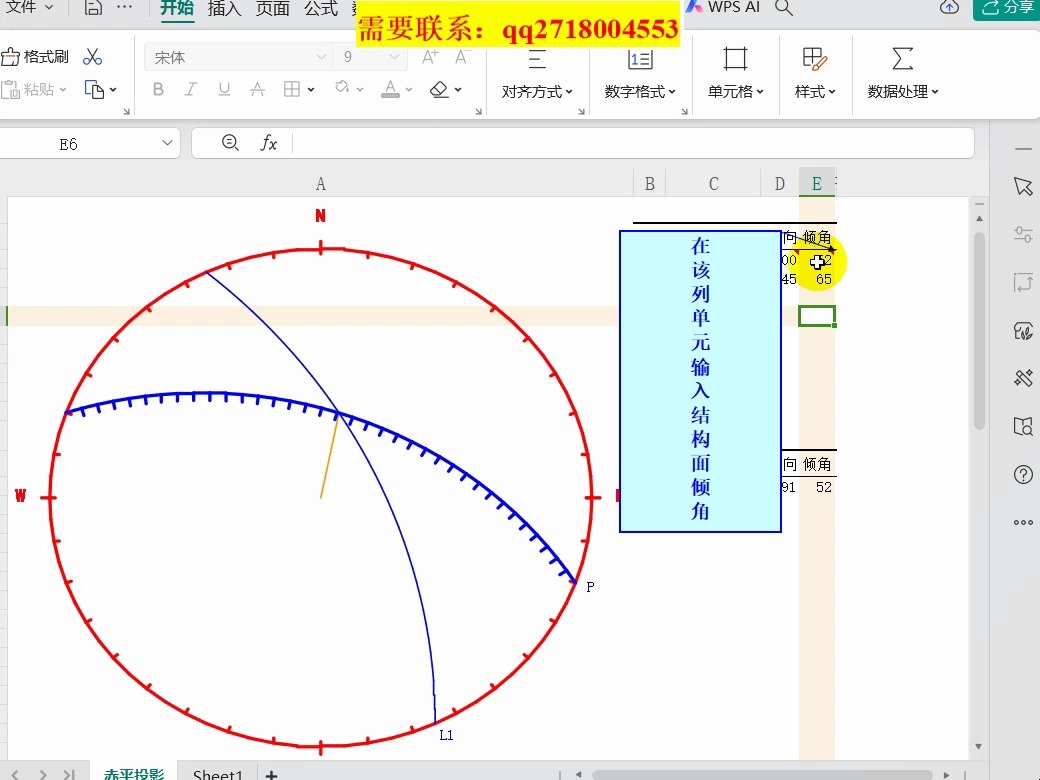This screenshot has width=1040, height=780.
Task: Select column C header
Action: click(713, 184)
